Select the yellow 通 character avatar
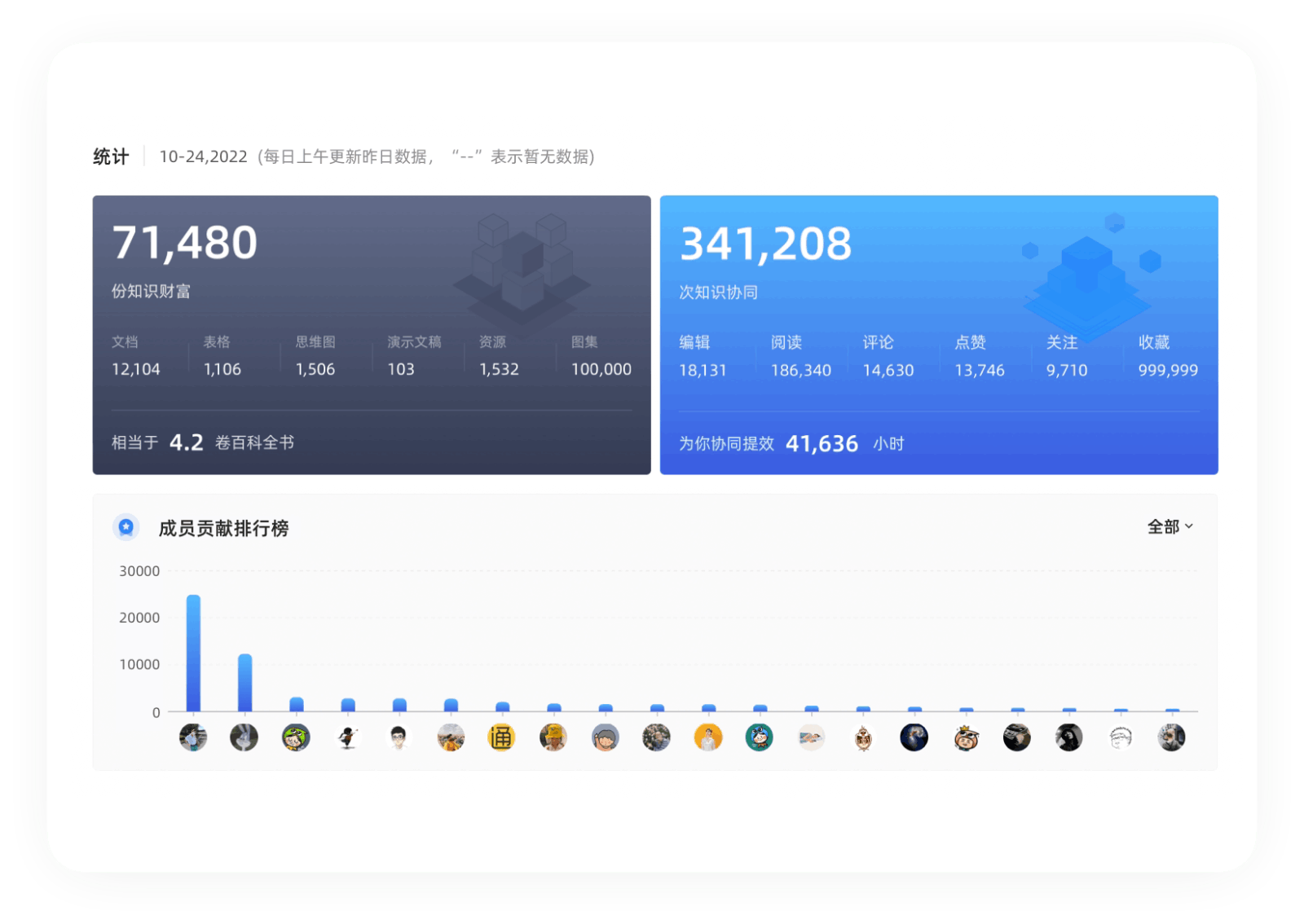Screen dimensions: 1304x924 (x=501, y=738)
